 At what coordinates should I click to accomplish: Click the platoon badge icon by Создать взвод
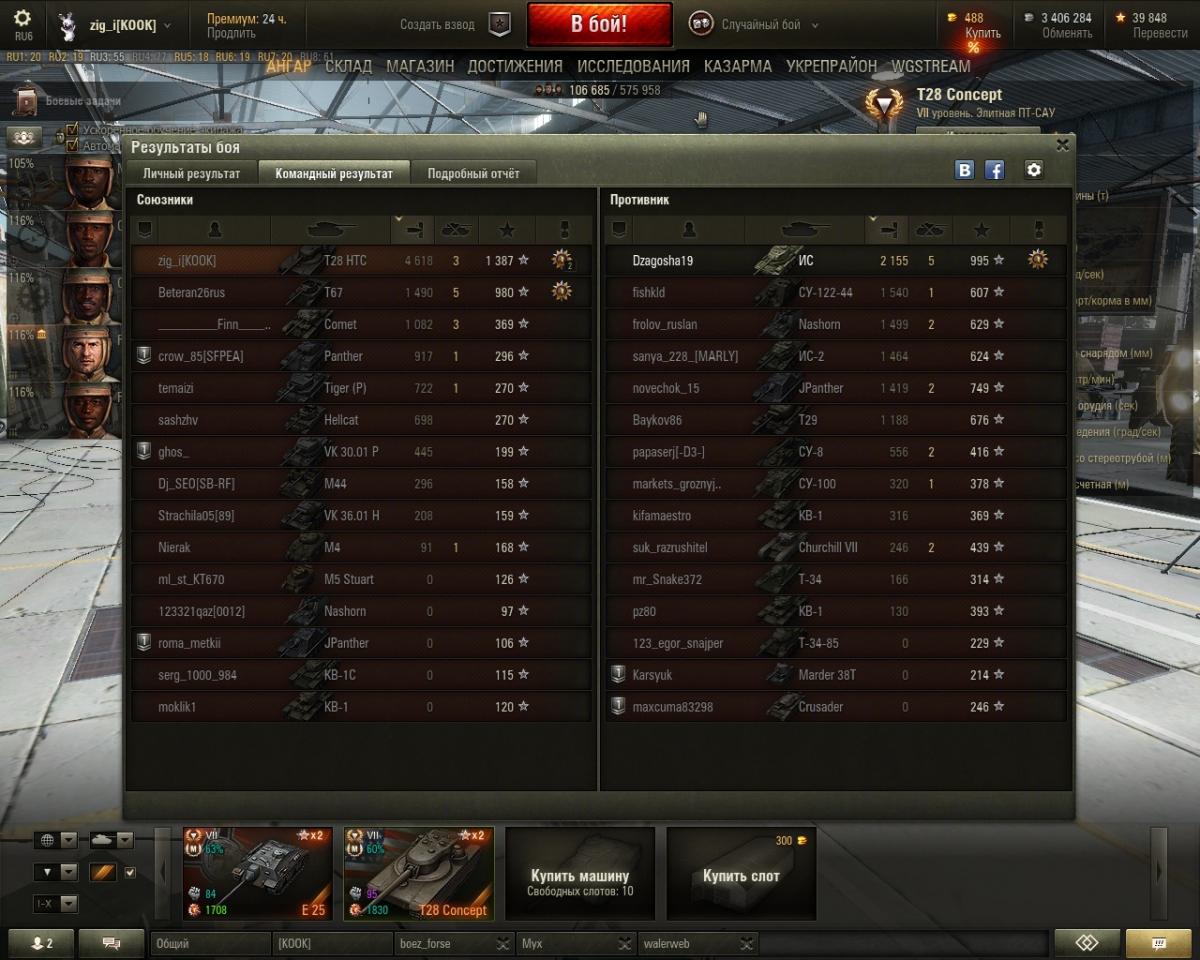500,25
